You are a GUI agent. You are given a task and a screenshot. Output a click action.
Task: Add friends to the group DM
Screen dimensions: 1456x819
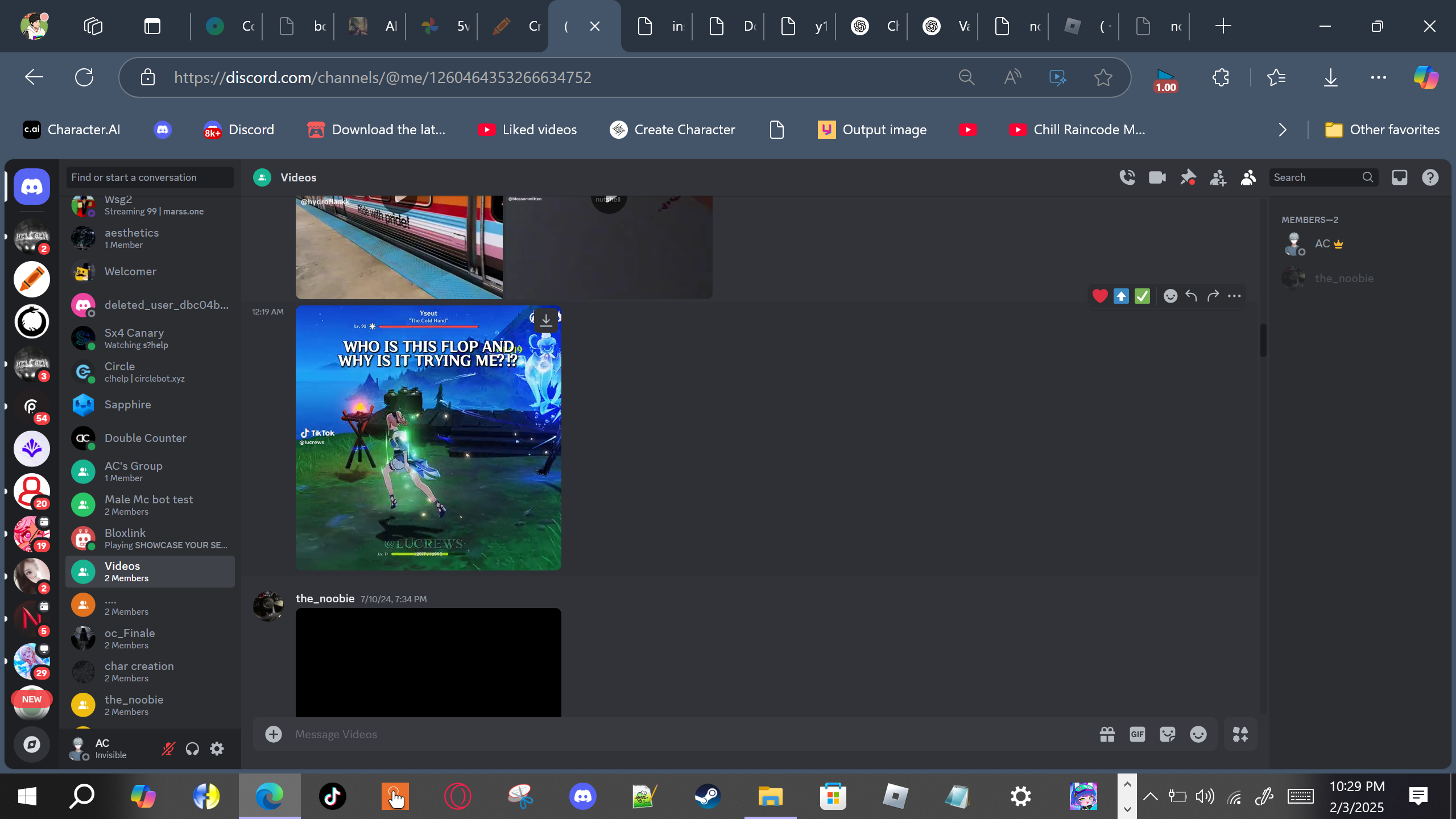point(1218,177)
